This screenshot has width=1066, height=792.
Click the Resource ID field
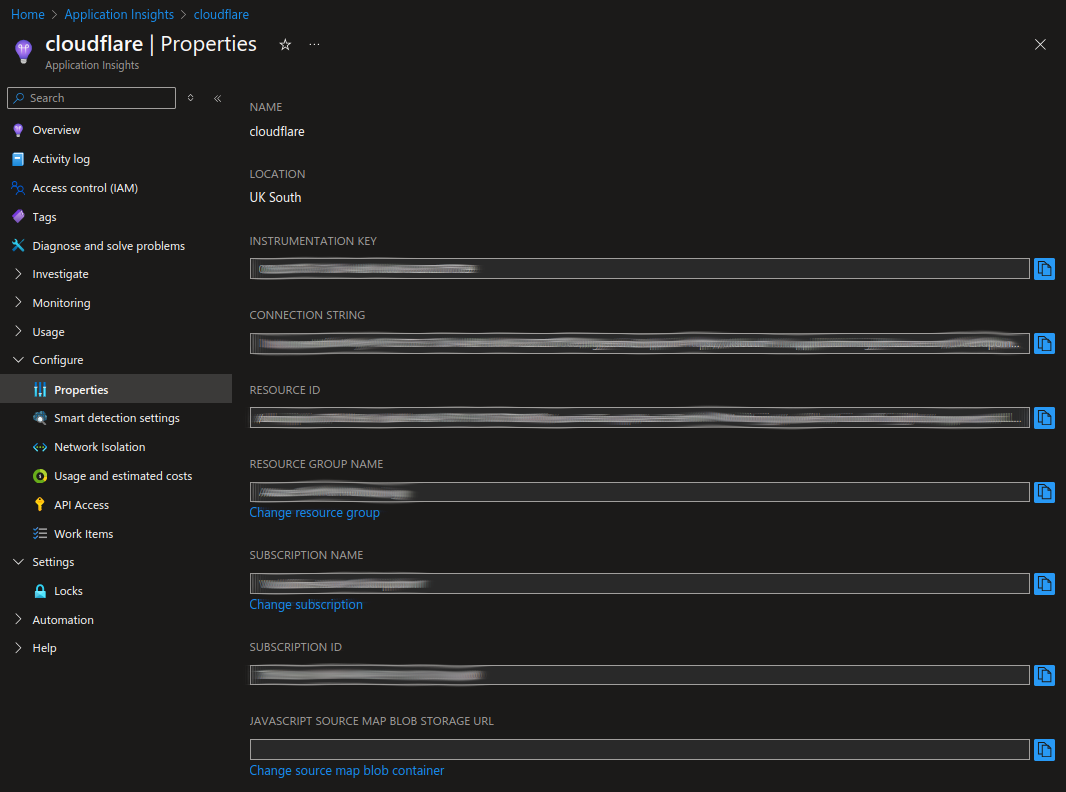click(639, 417)
